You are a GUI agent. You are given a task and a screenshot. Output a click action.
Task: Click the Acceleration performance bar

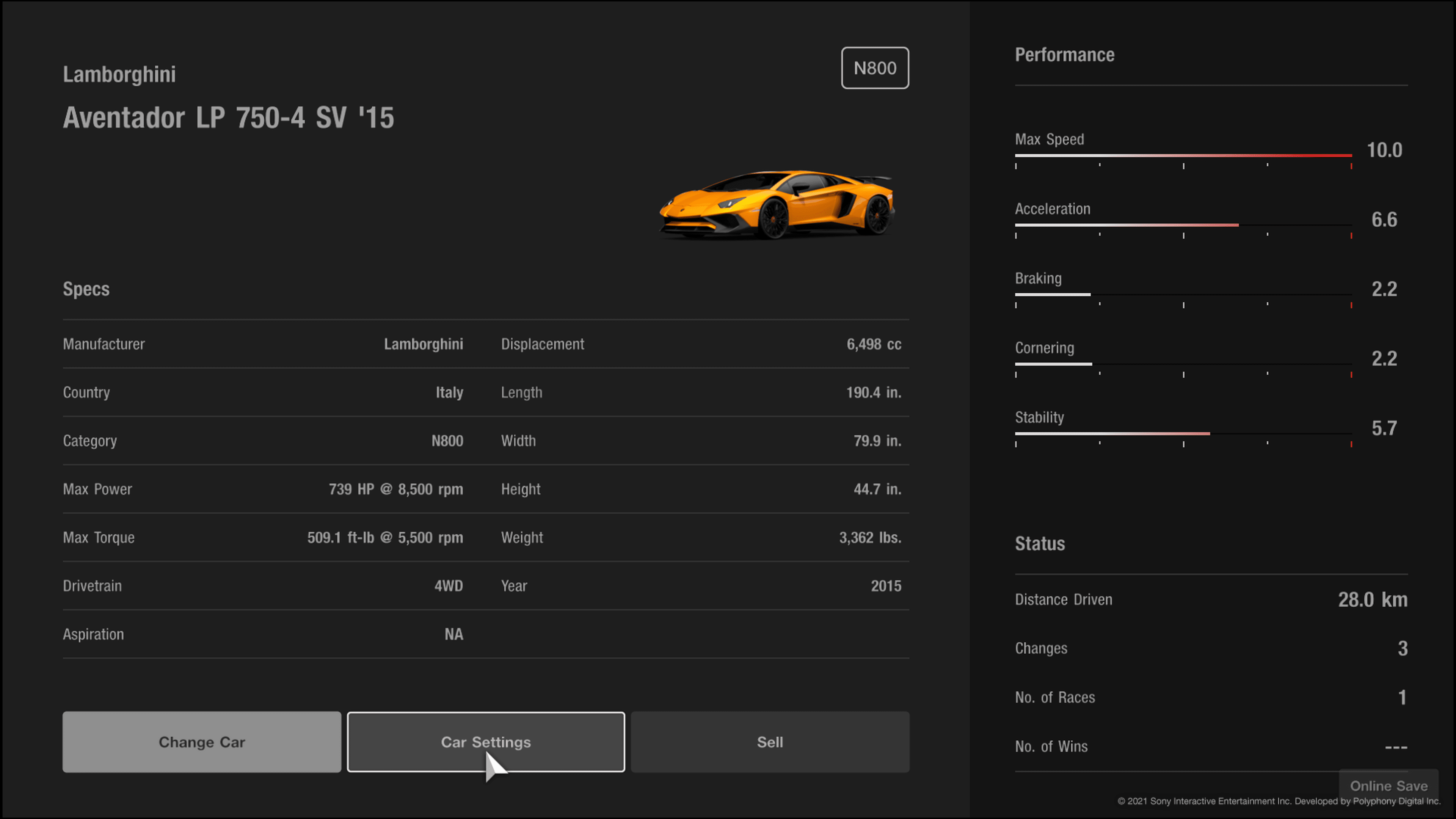(1183, 225)
